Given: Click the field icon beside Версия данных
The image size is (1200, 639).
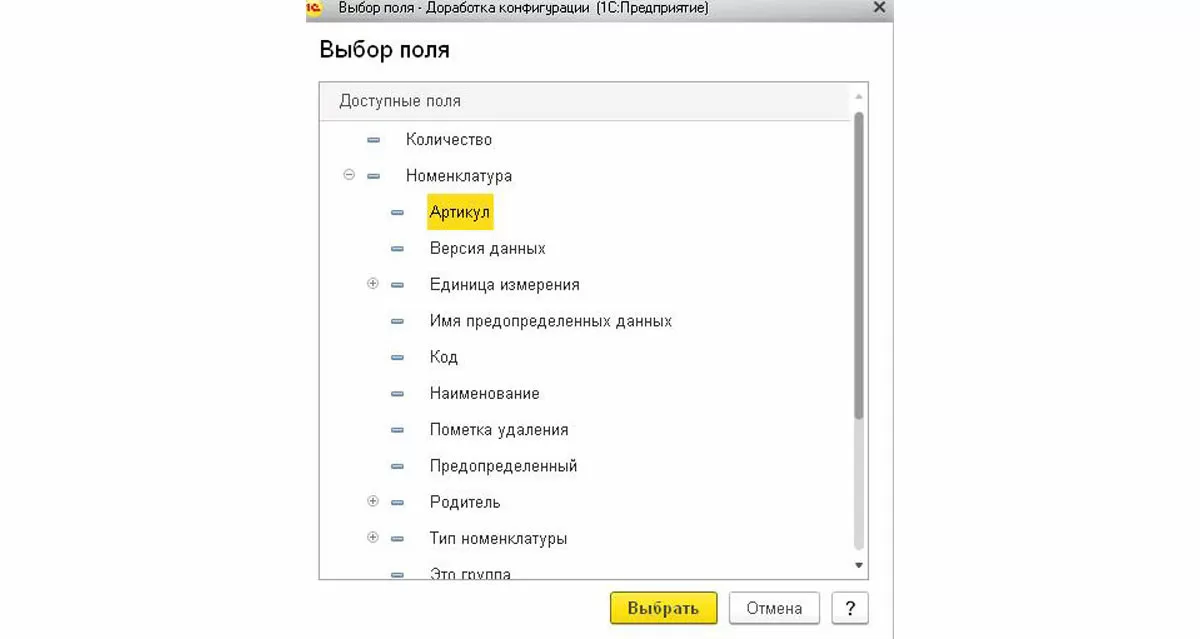Looking at the screenshot, I should point(397,248).
